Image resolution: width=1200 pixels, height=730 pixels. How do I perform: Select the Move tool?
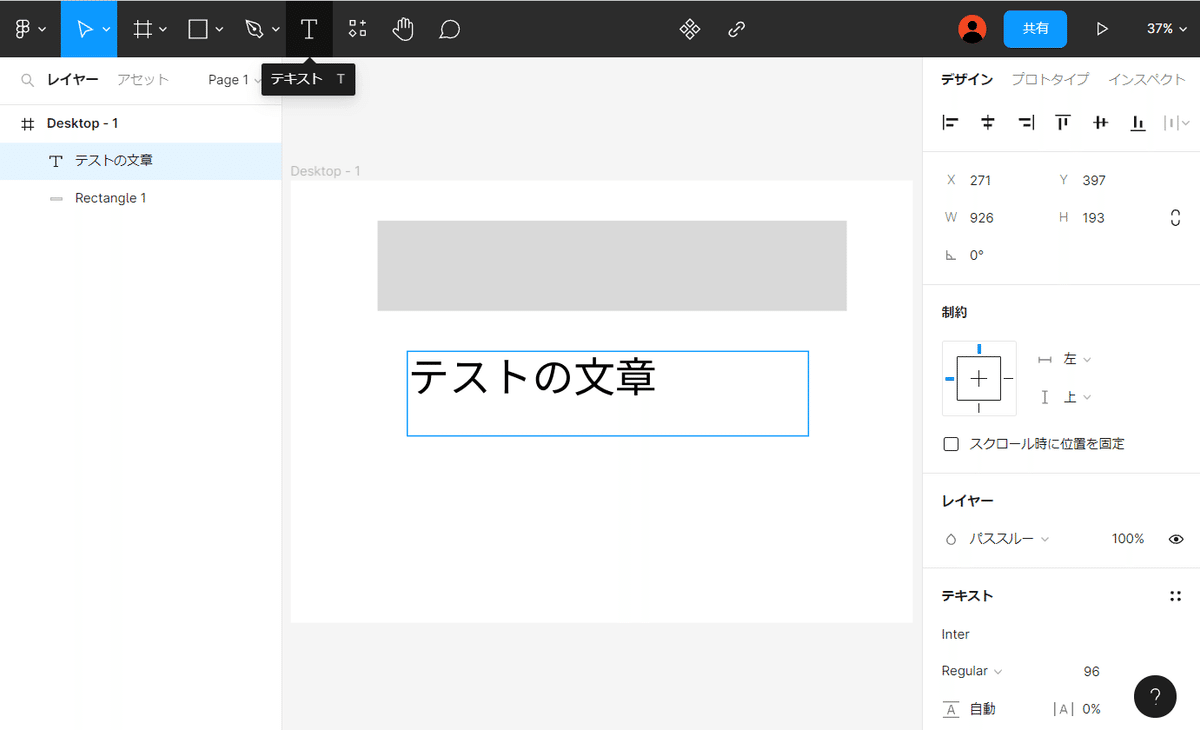click(84, 29)
